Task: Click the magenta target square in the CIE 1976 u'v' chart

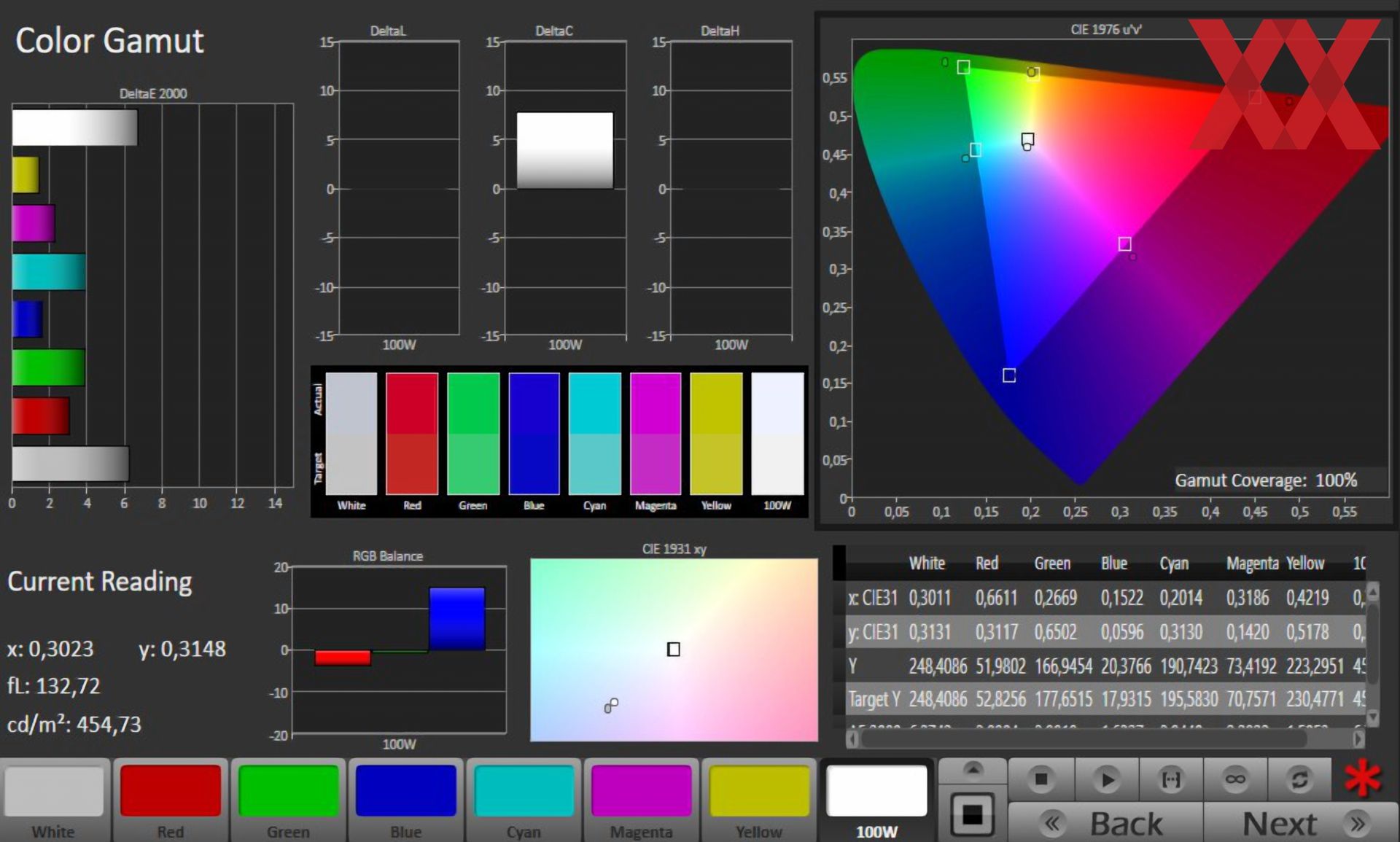Action: tap(1125, 243)
